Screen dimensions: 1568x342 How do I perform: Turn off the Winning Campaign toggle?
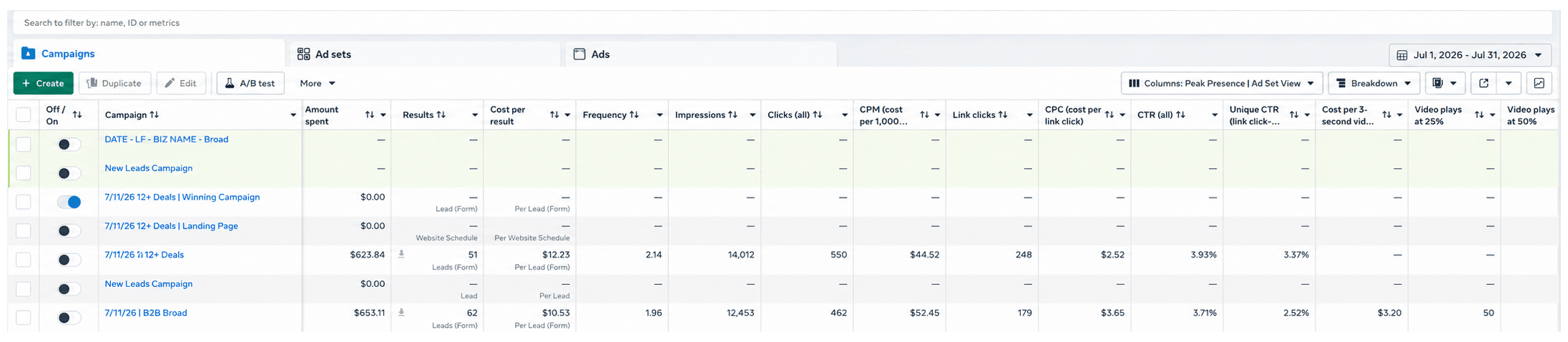click(x=69, y=202)
